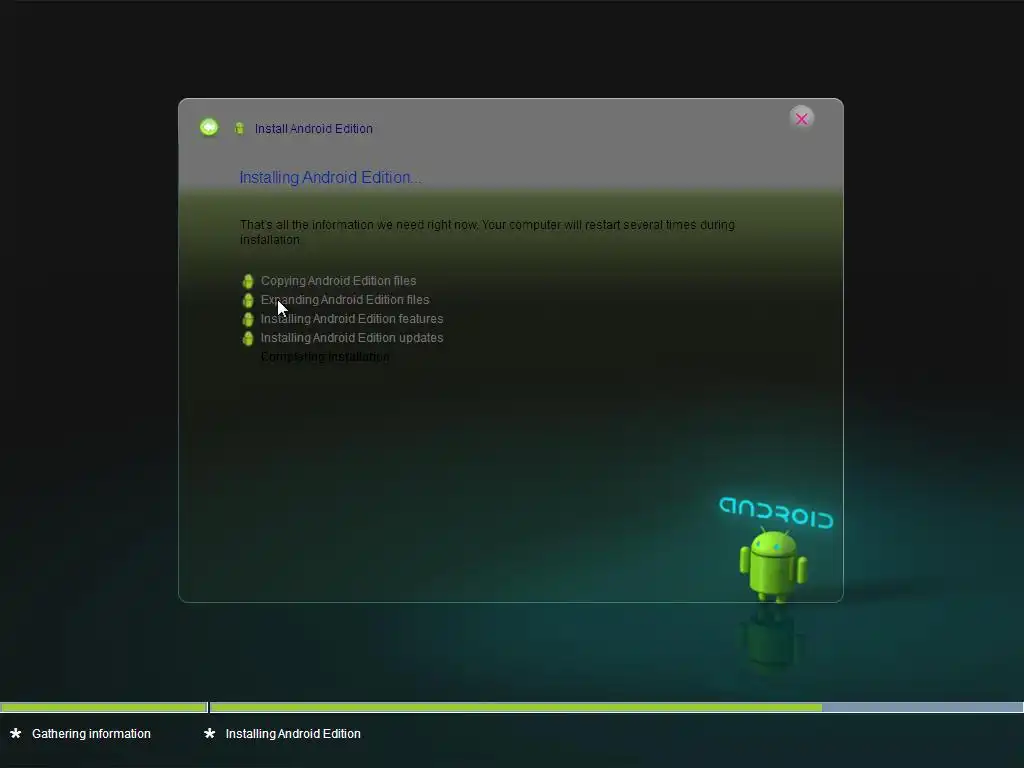The width and height of the screenshot is (1024, 768).
Task: Select the 'Completing installation' step text
Action: click(x=325, y=357)
